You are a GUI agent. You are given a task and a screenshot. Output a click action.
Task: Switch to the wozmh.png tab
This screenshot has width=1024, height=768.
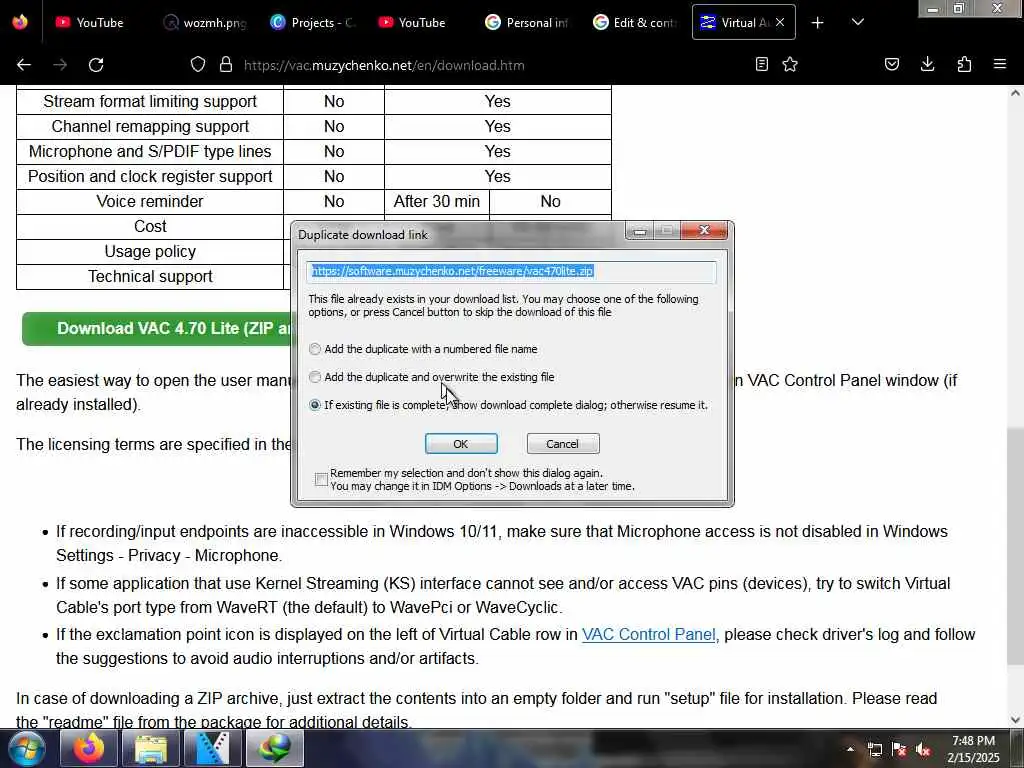pos(205,22)
